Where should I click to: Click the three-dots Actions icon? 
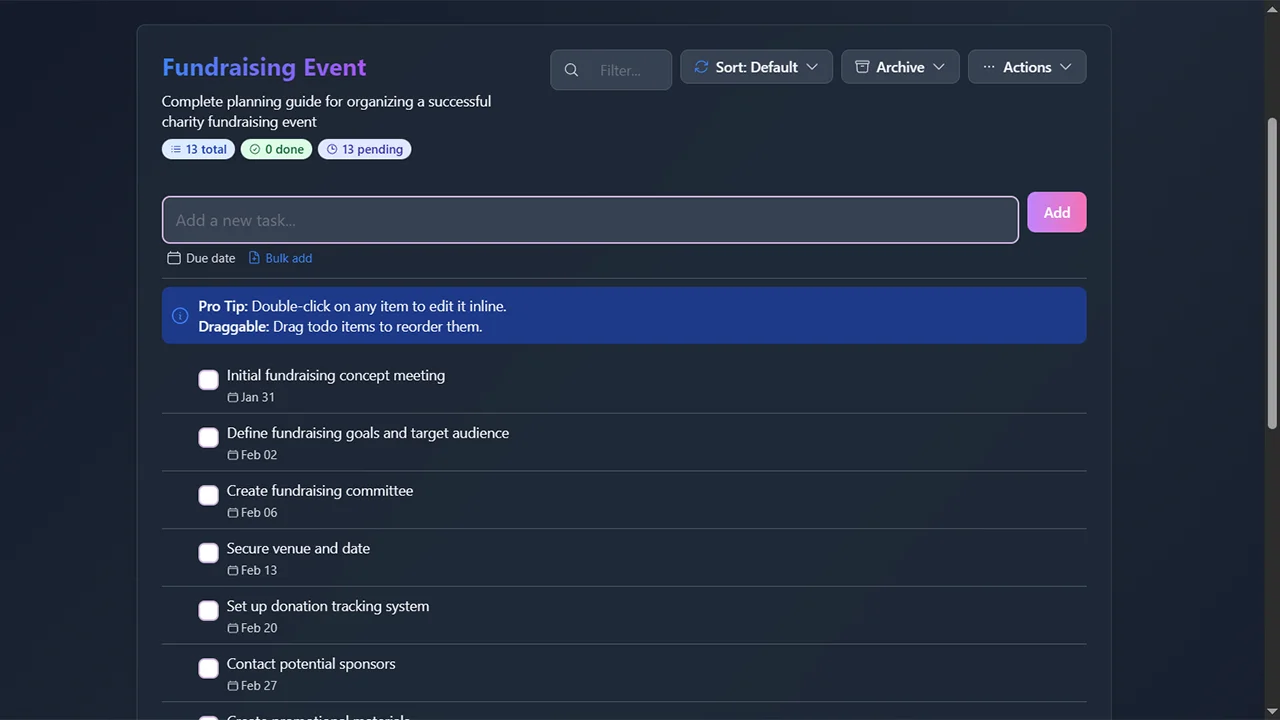[989, 67]
